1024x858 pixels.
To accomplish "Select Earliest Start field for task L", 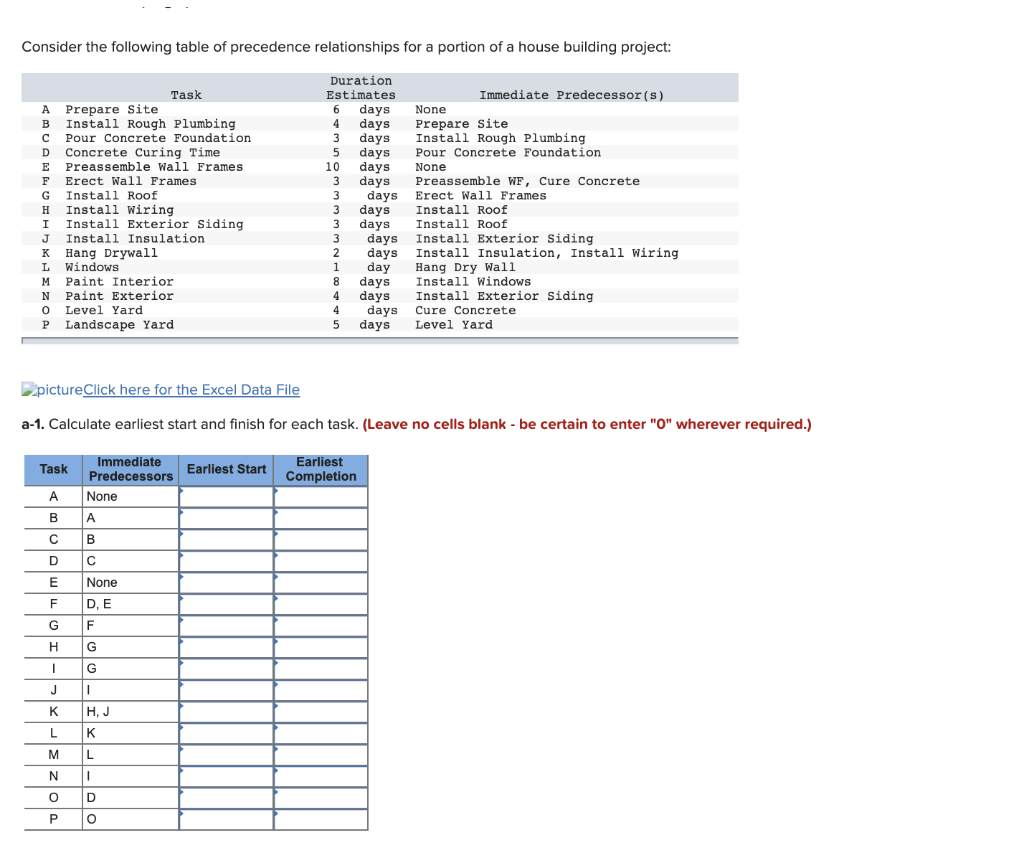I will pyautogui.click(x=226, y=734).
